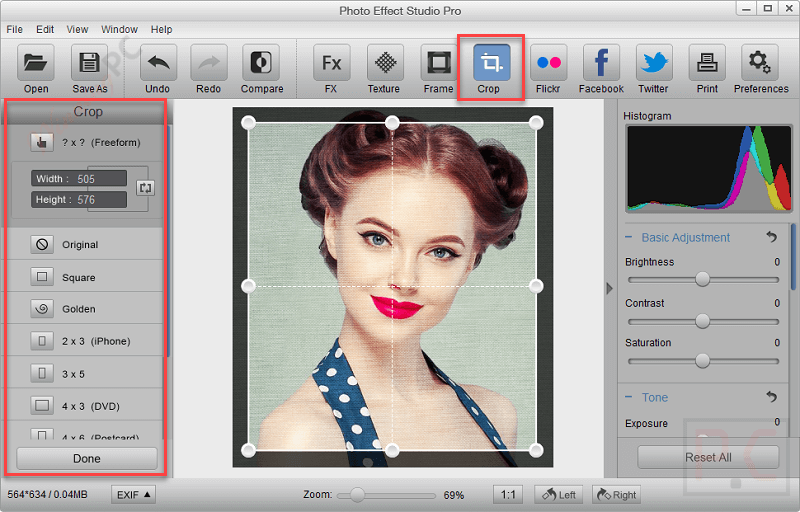The height and width of the screenshot is (512, 800).
Task: Activate the Compare before/after icon
Action: 261,63
